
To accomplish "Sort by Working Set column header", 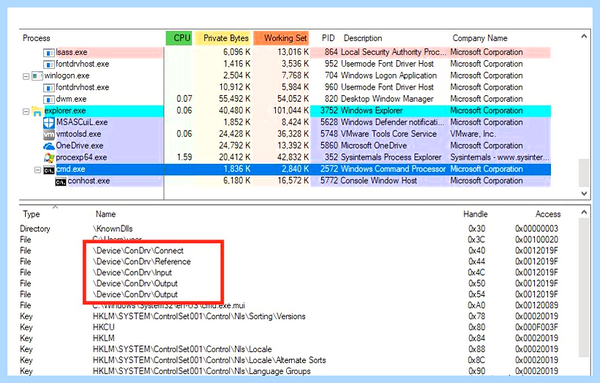I will (x=281, y=38).
